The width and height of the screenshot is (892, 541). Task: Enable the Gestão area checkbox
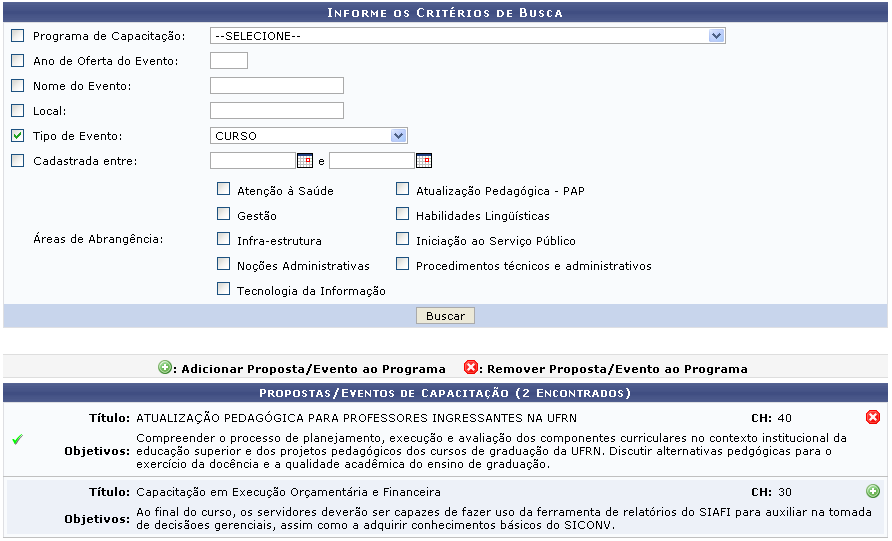tap(224, 214)
